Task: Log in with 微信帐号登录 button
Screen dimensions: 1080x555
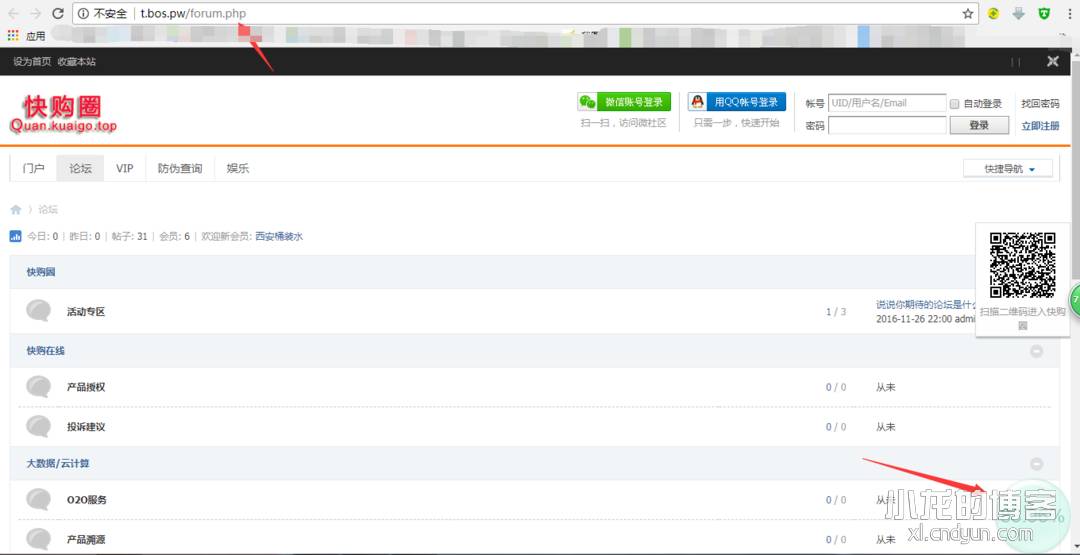Action: click(623, 102)
